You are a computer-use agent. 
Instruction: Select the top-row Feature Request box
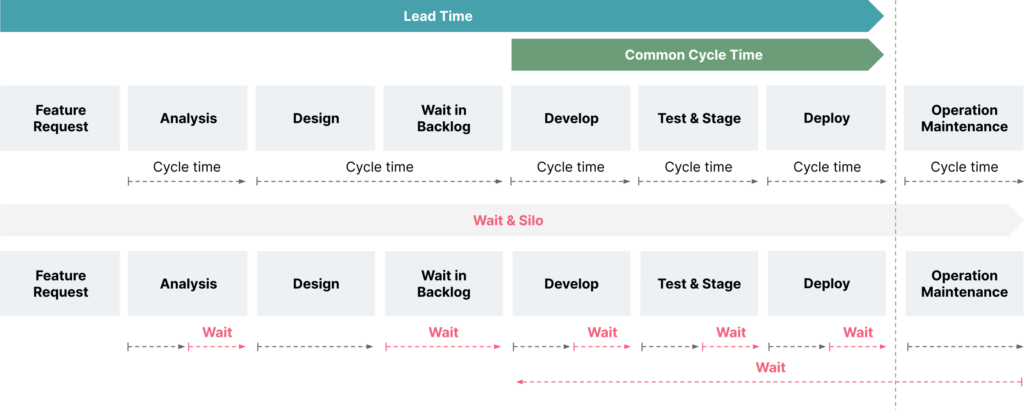[x=60, y=118]
